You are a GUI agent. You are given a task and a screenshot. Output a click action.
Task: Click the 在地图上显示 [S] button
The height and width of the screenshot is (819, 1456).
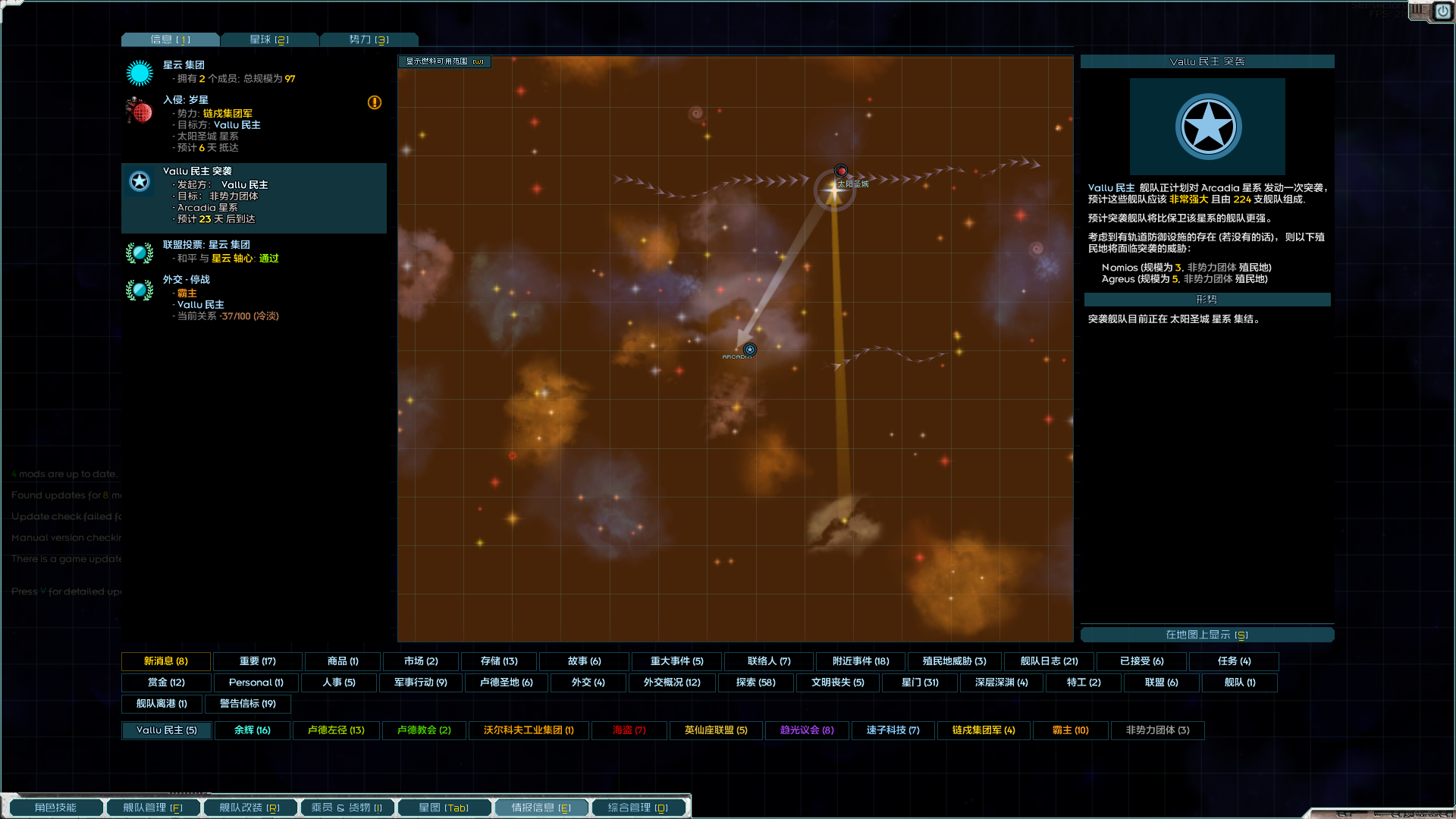click(x=1207, y=635)
